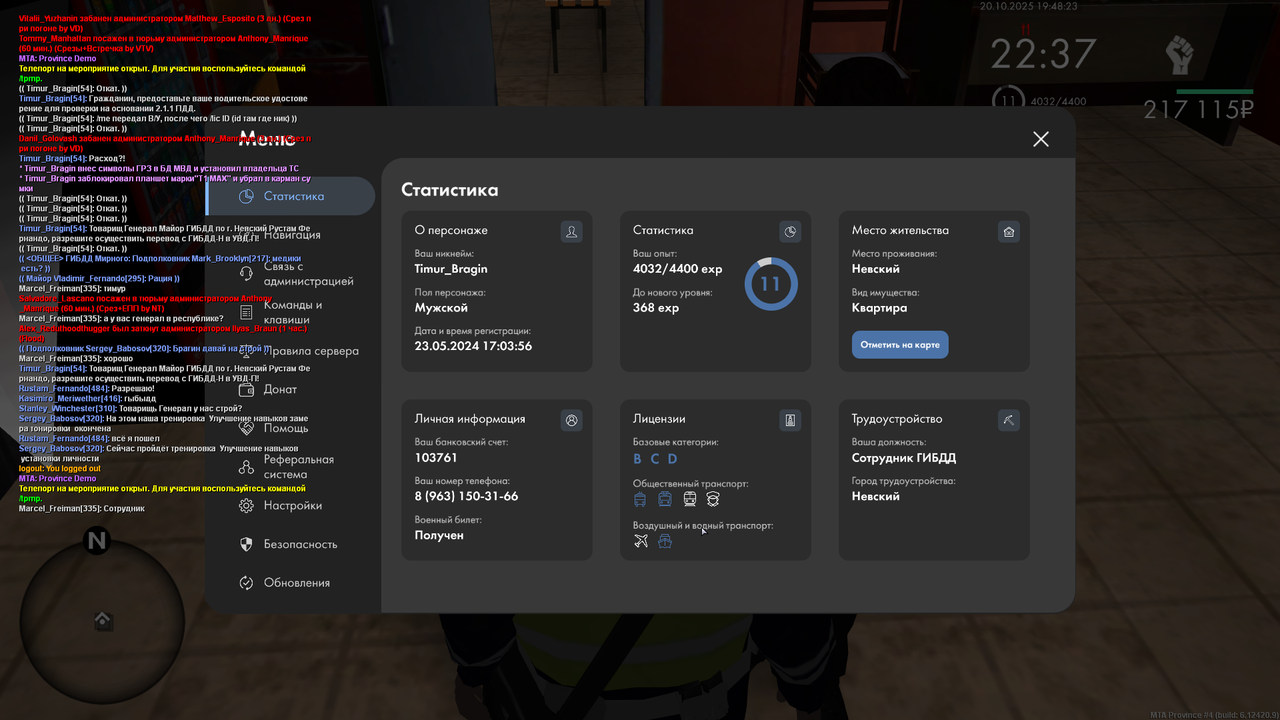Click the N compass marker on minimap

97,542
